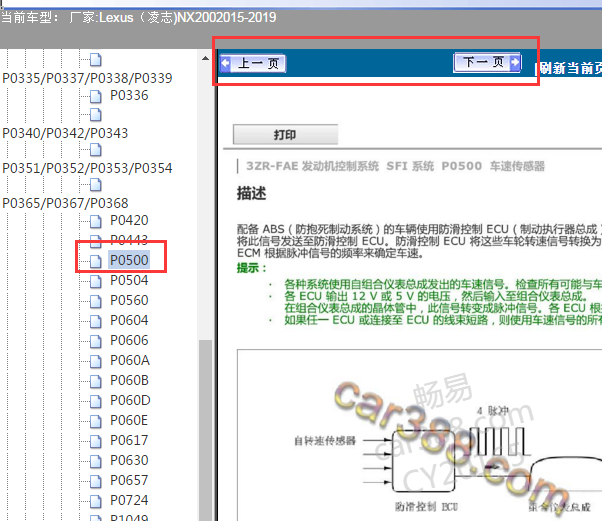602x521 pixels.
Task: Go to next page with 下一页 button
Action: click(x=487, y=62)
